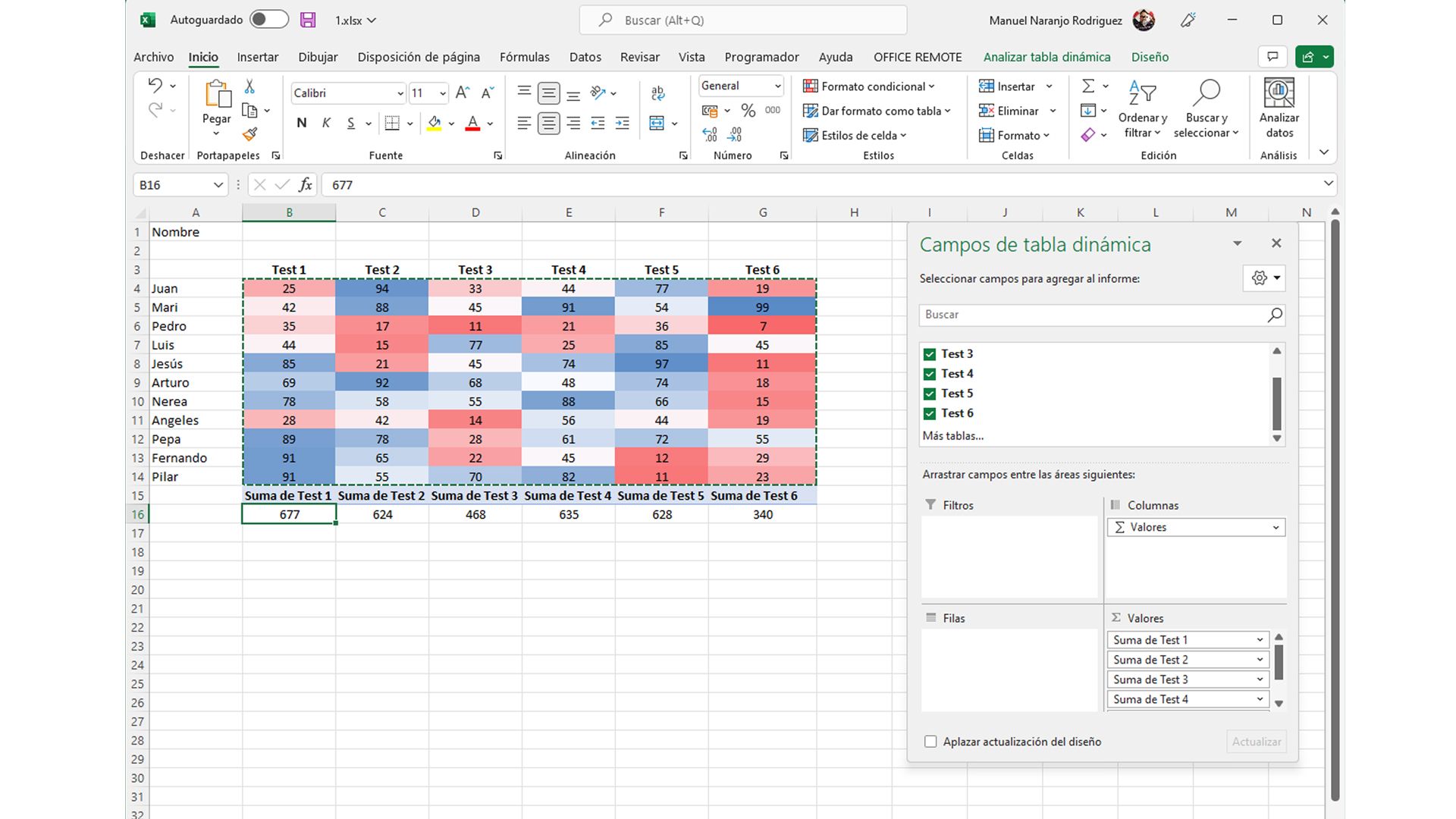Viewport: 1456px width, 819px height.
Task: Click Más tablas link
Action: point(952,435)
